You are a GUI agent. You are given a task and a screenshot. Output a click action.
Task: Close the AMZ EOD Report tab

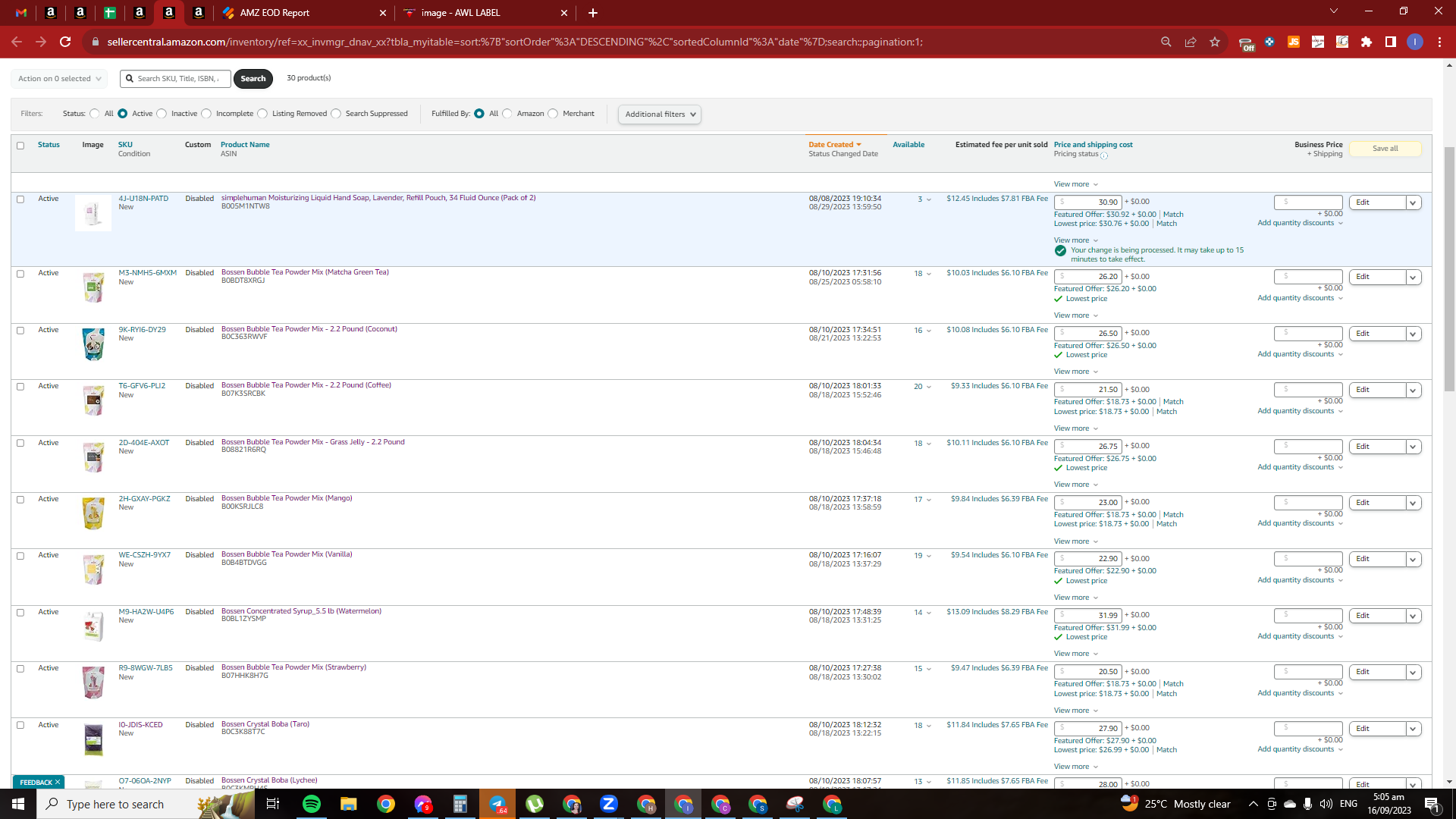pos(383,13)
